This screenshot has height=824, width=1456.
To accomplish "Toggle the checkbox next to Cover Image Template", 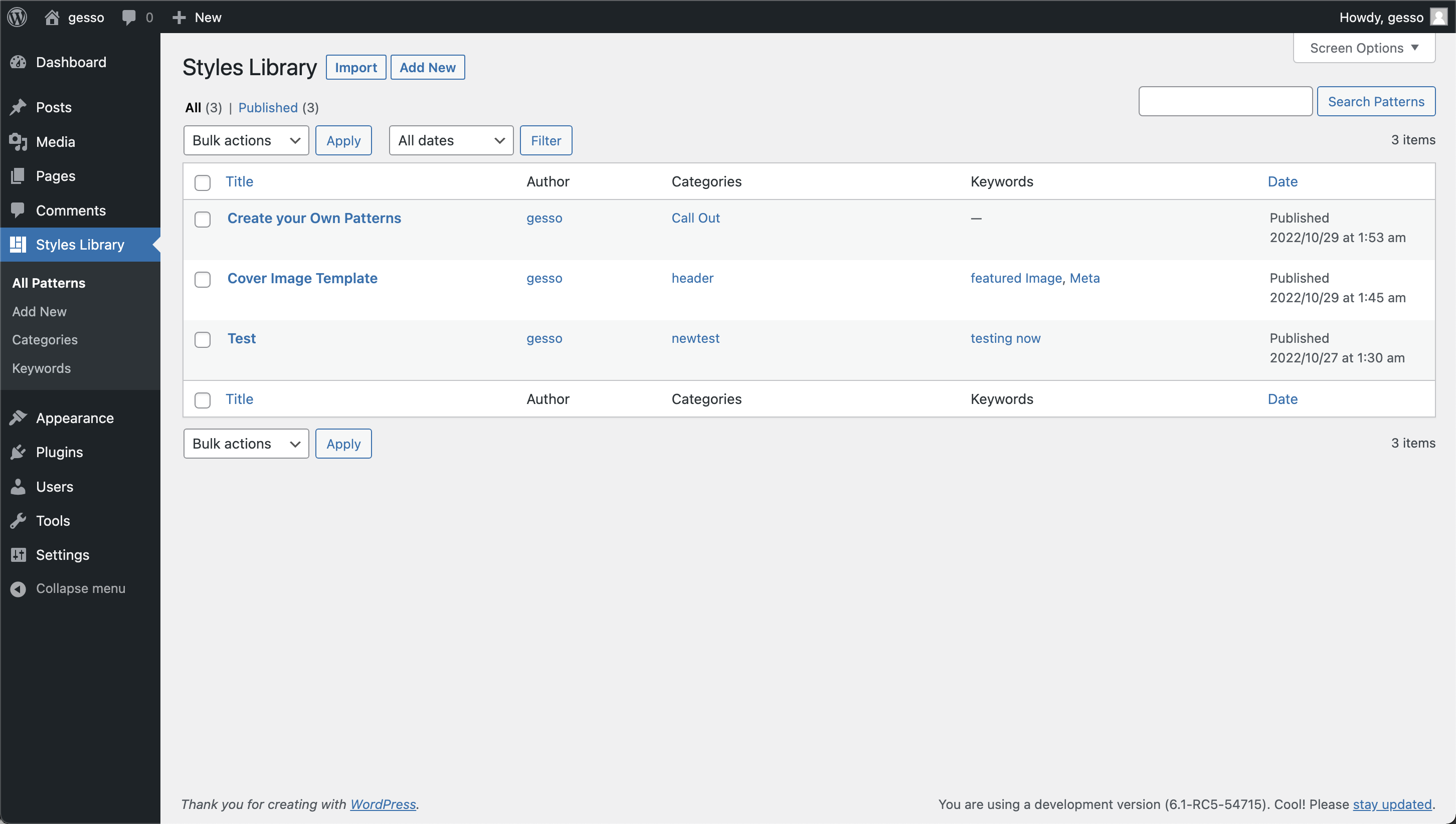I will click(202, 278).
